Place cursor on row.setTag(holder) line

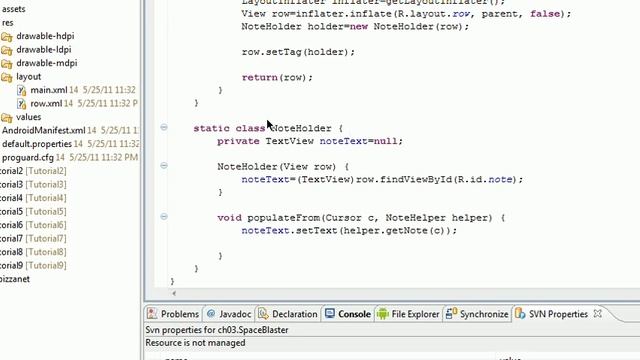298,52
